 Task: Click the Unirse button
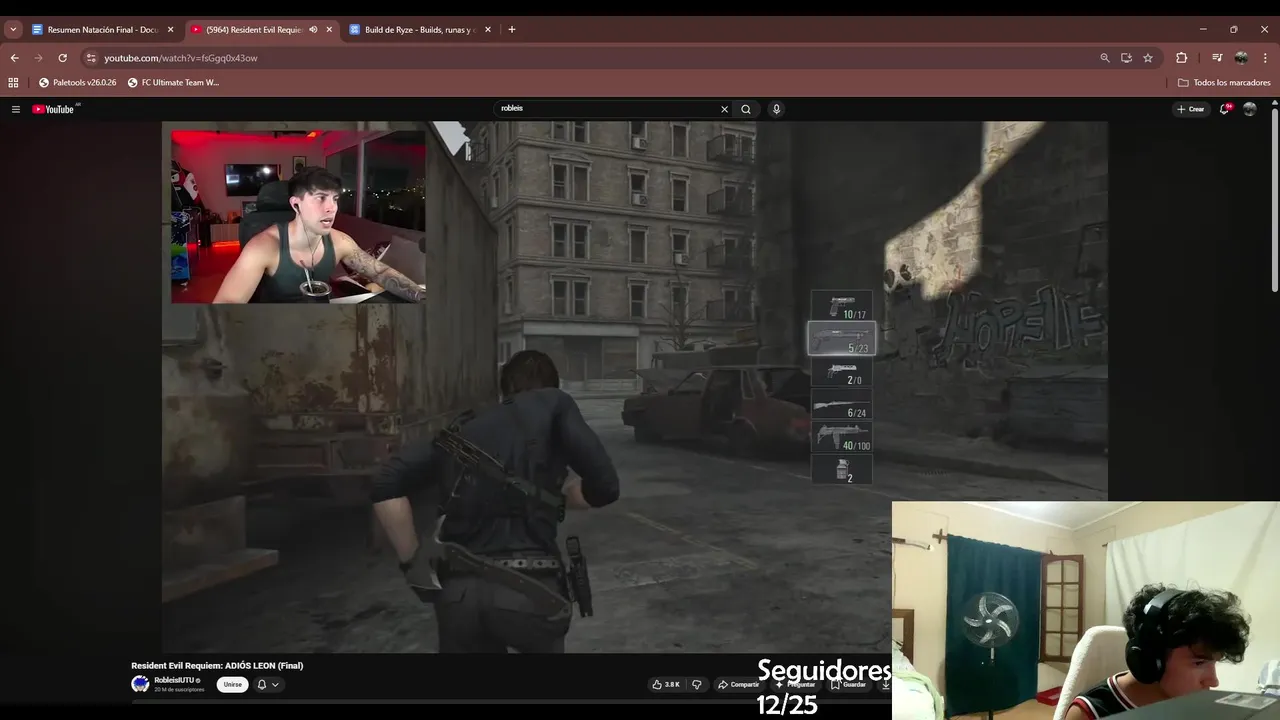[233, 684]
